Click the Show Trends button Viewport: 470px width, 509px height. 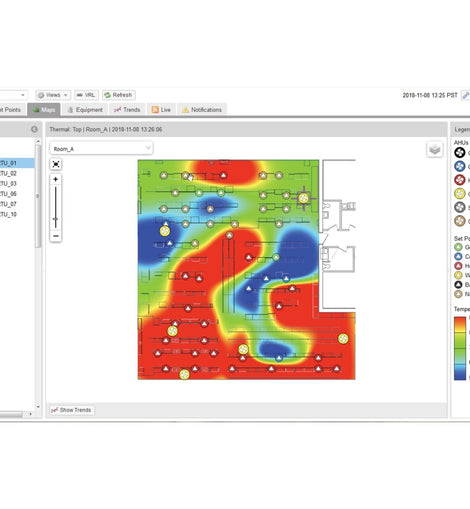click(x=71, y=410)
